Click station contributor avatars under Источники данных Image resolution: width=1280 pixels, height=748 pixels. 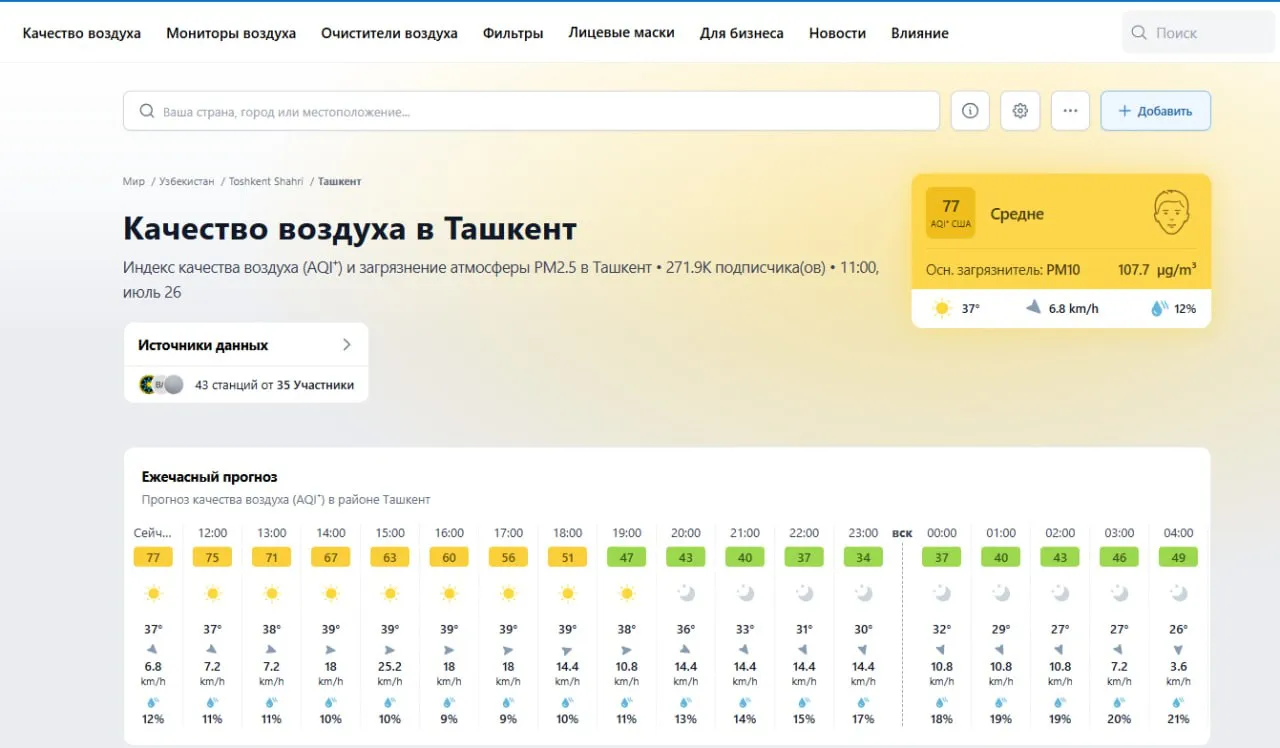coord(161,384)
